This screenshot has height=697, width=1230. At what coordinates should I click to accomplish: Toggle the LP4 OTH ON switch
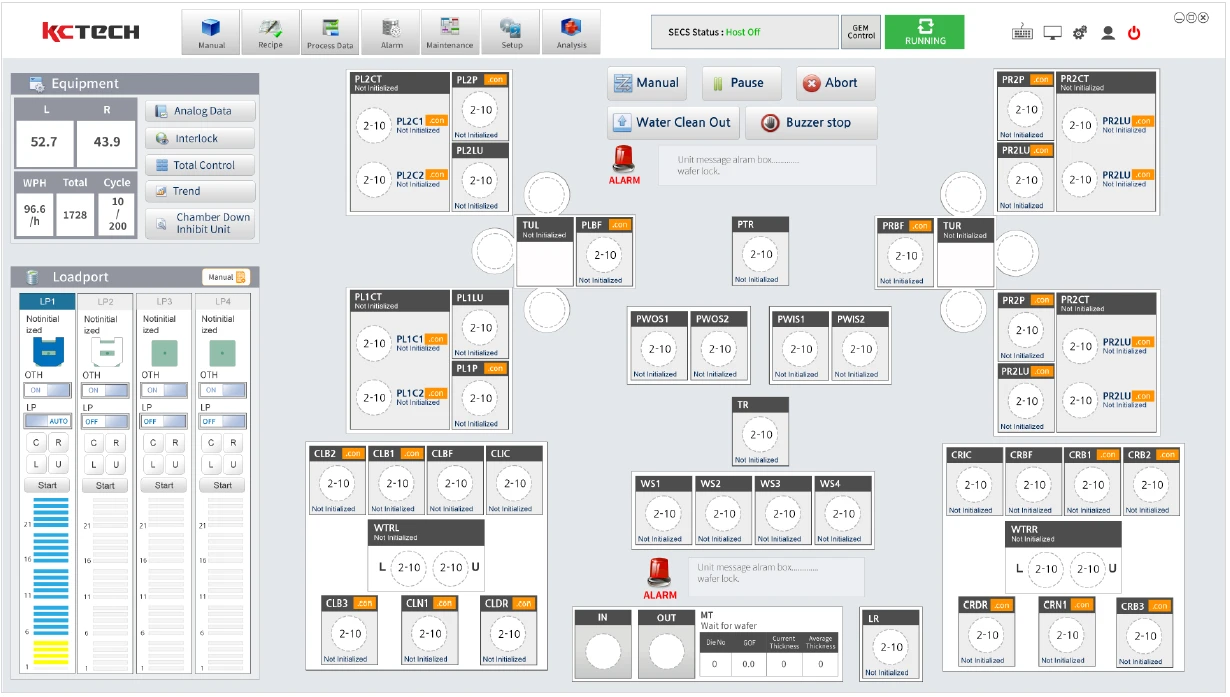223,390
